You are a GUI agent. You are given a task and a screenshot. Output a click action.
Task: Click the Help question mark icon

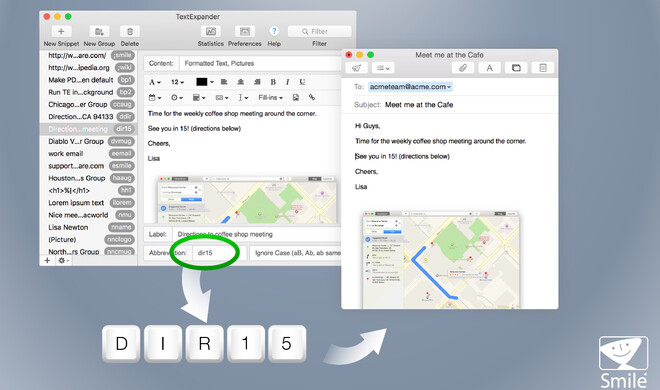(x=274, y=31)
